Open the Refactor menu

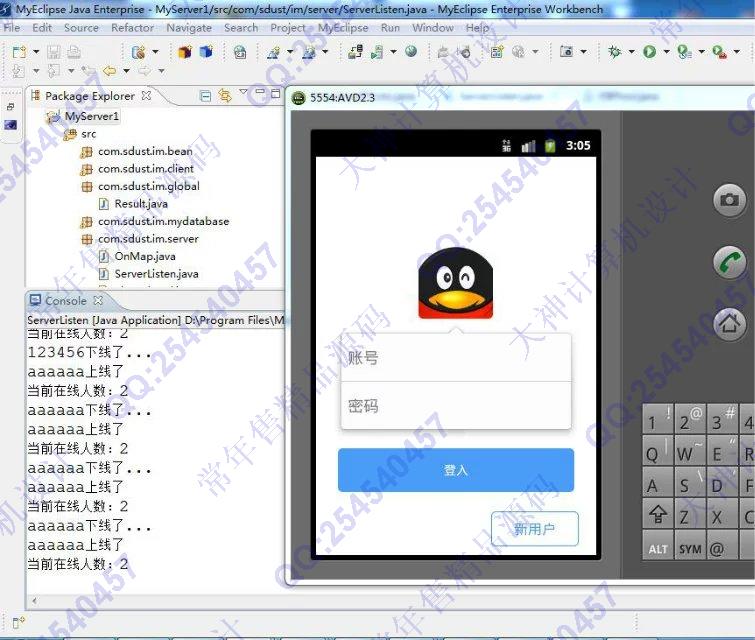(x=132, y=28)
